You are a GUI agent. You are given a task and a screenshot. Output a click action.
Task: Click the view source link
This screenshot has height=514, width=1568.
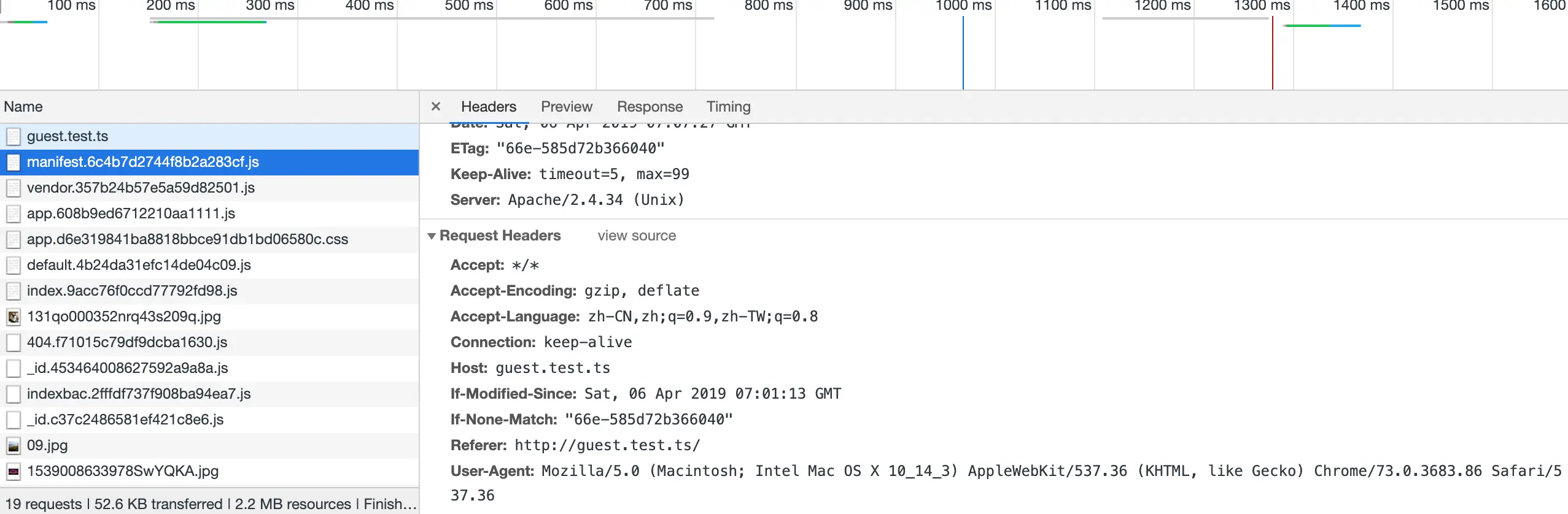(x=637, y=236)
